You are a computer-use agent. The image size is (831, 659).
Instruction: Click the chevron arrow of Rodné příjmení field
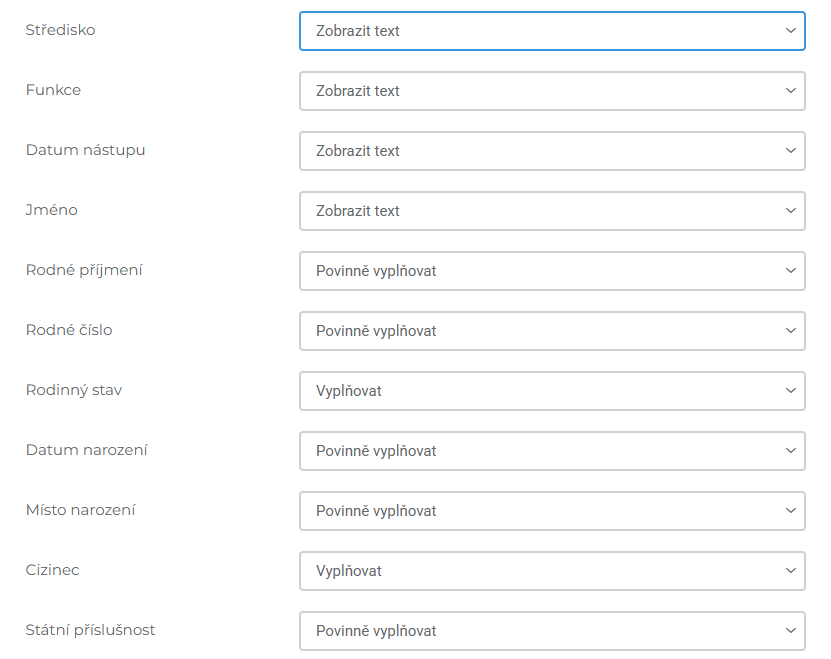[790, 271]
